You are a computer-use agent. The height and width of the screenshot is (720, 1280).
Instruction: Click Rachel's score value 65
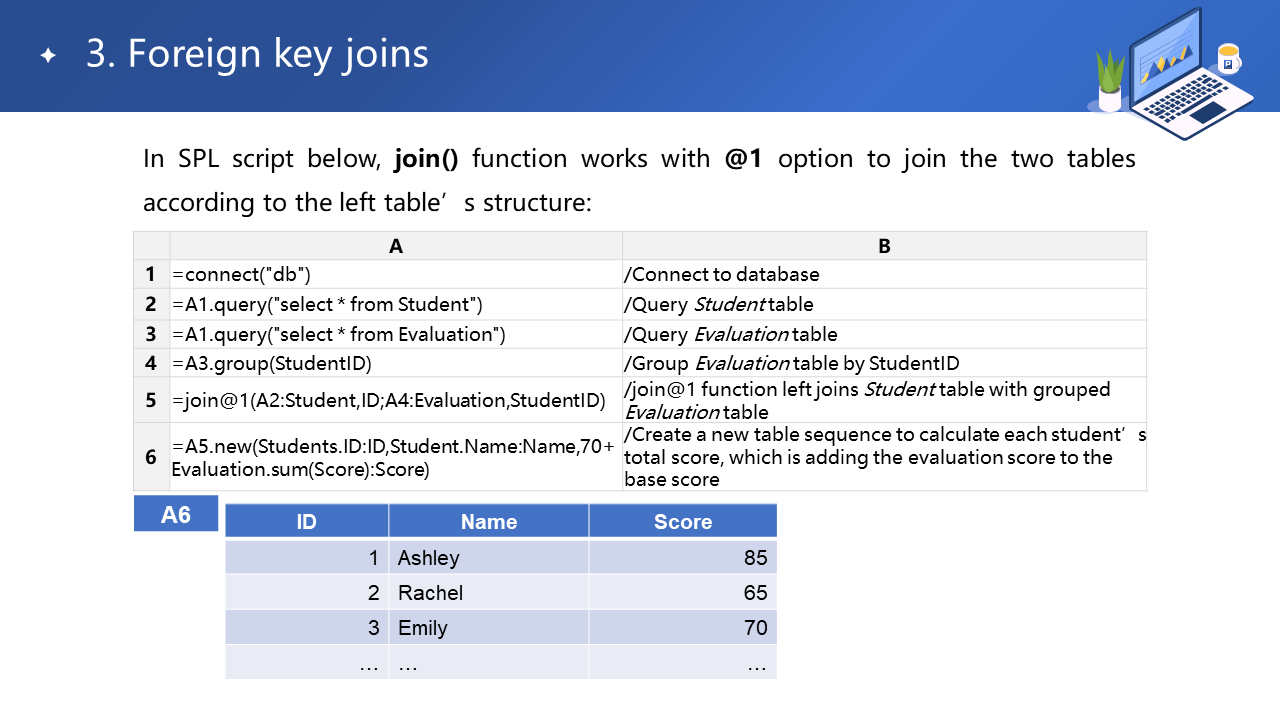pos(755,592)
